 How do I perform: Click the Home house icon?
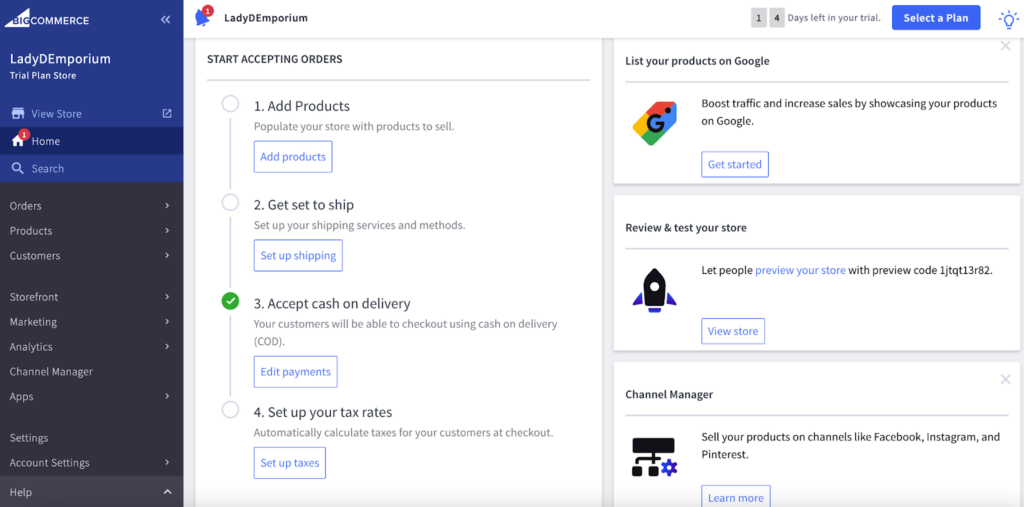pyautogui.click(x=18, y=141)
